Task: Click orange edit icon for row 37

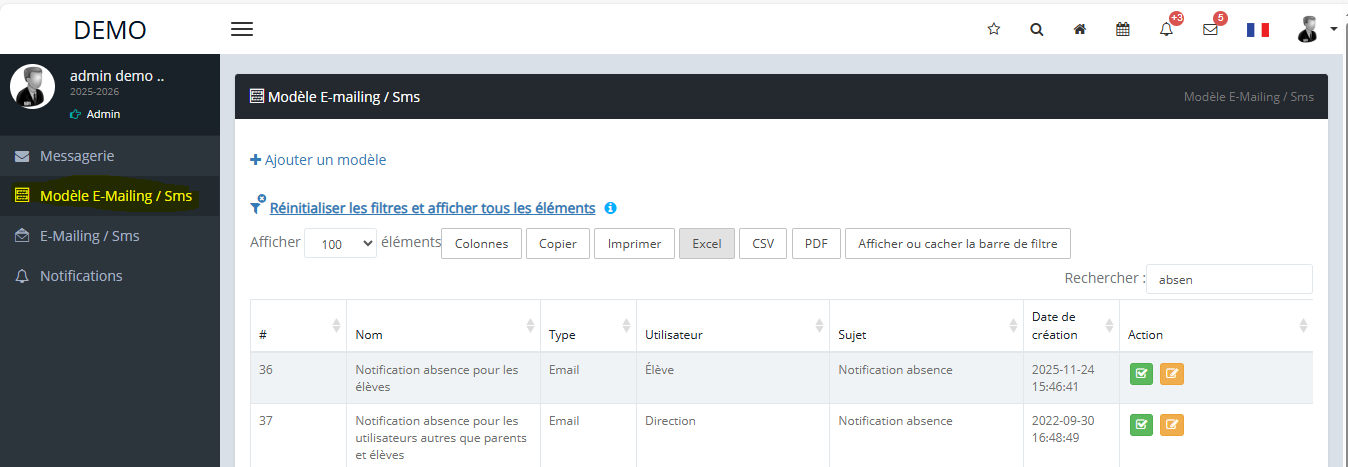Action: pyautogui.click(x=1172, y=425)
